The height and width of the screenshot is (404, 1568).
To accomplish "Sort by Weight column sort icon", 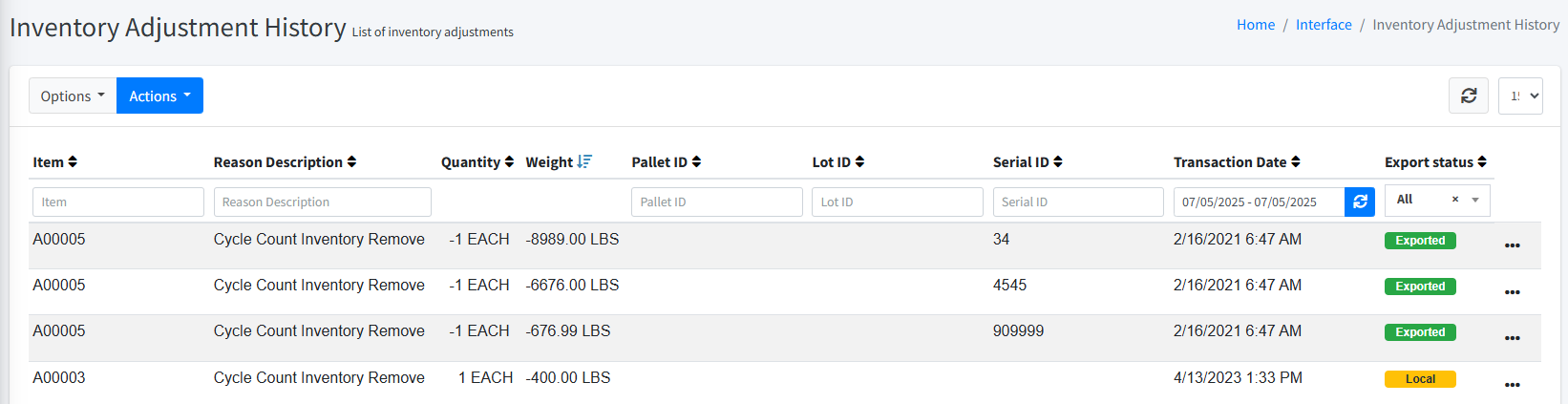I will pyautogui.click(x=584, y=161).
